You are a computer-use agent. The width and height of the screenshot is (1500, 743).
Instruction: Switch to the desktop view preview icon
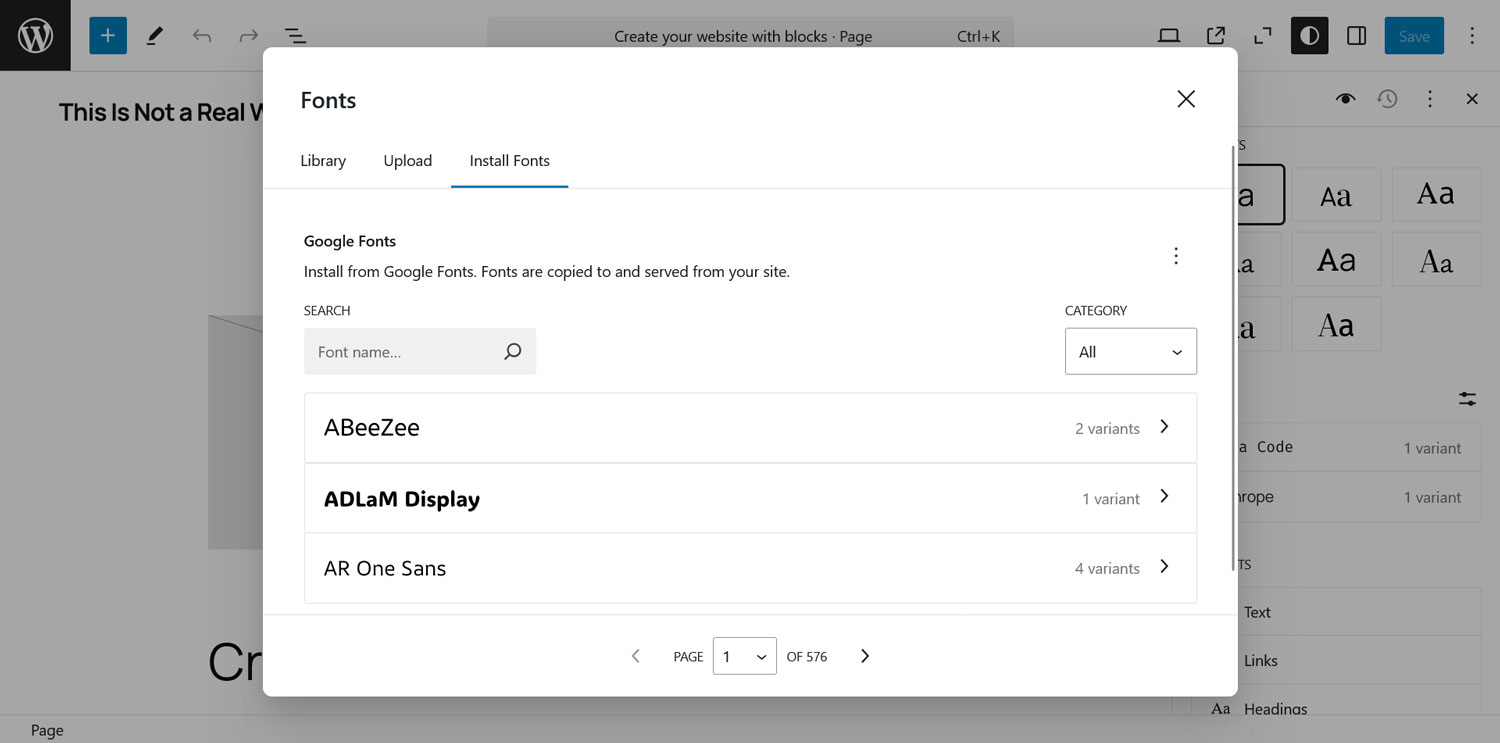[x=1169, y=36]
